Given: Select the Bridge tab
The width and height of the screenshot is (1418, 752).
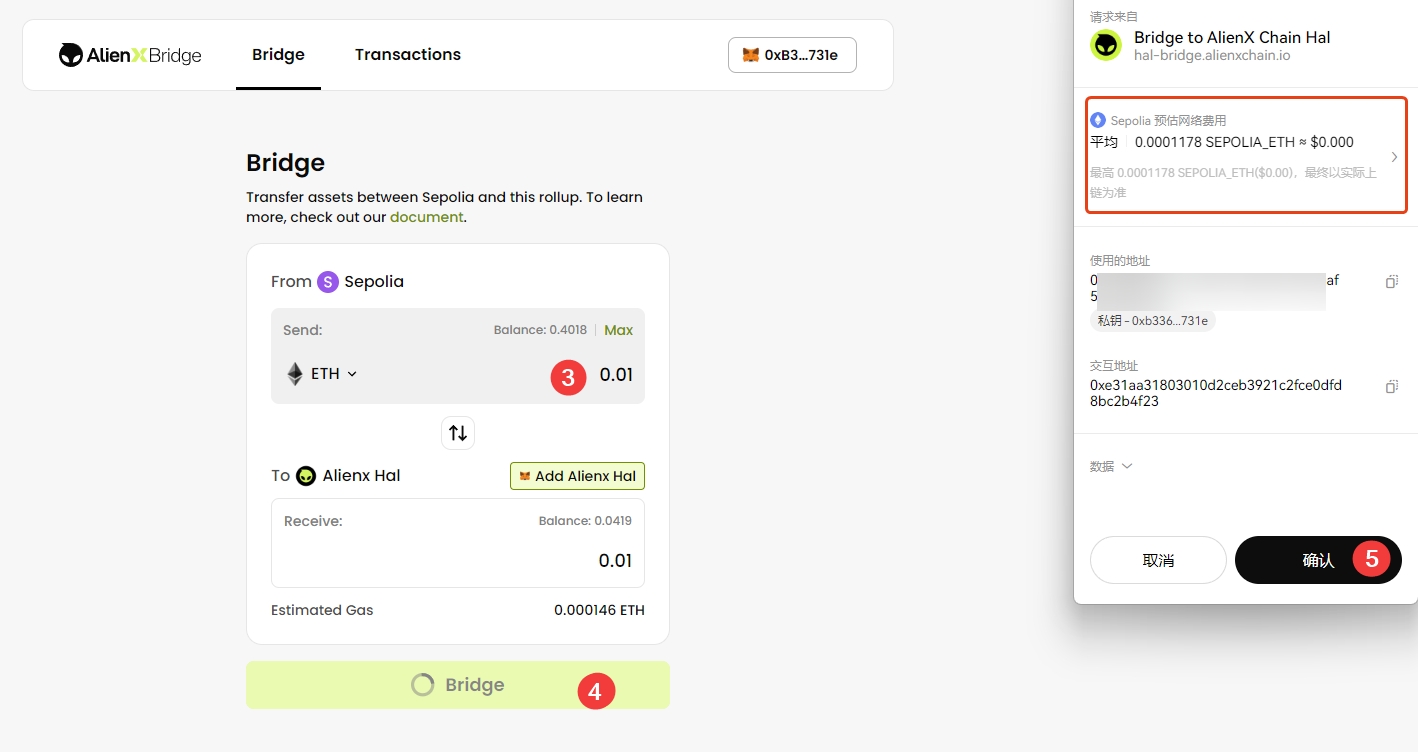Looking at the screenshot, I should (278, 55).
